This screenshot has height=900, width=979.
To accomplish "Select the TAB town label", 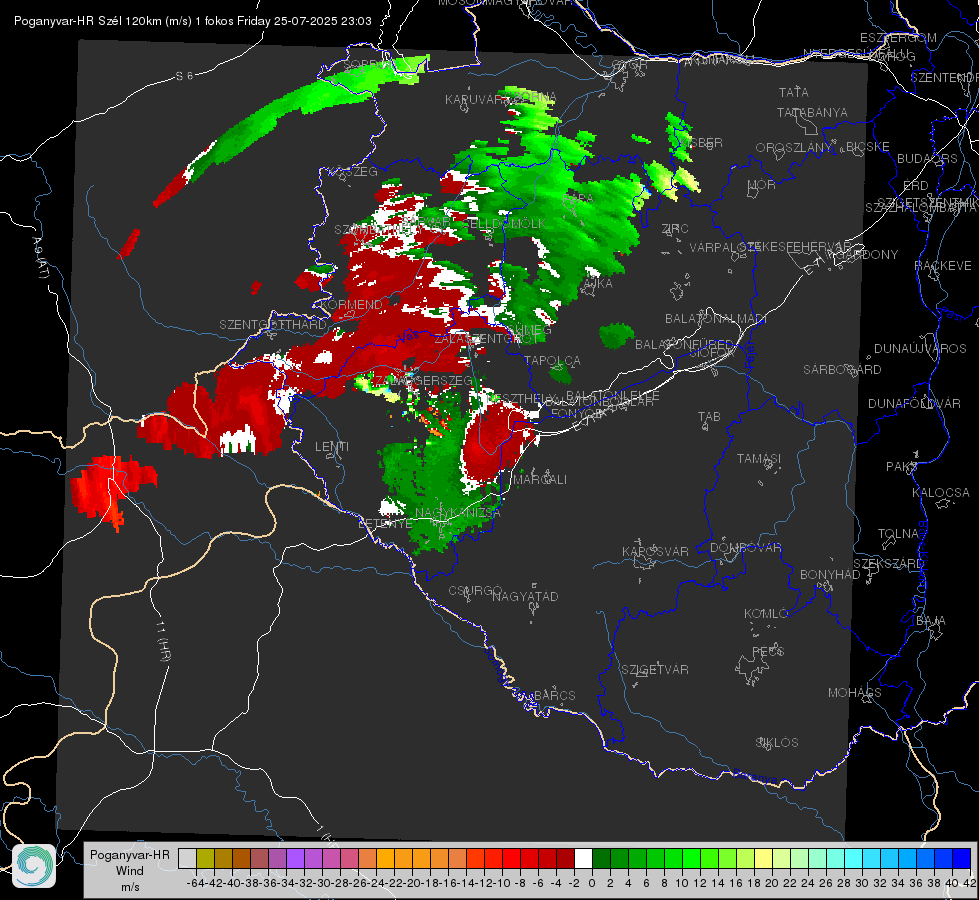I will pos(709,417).
